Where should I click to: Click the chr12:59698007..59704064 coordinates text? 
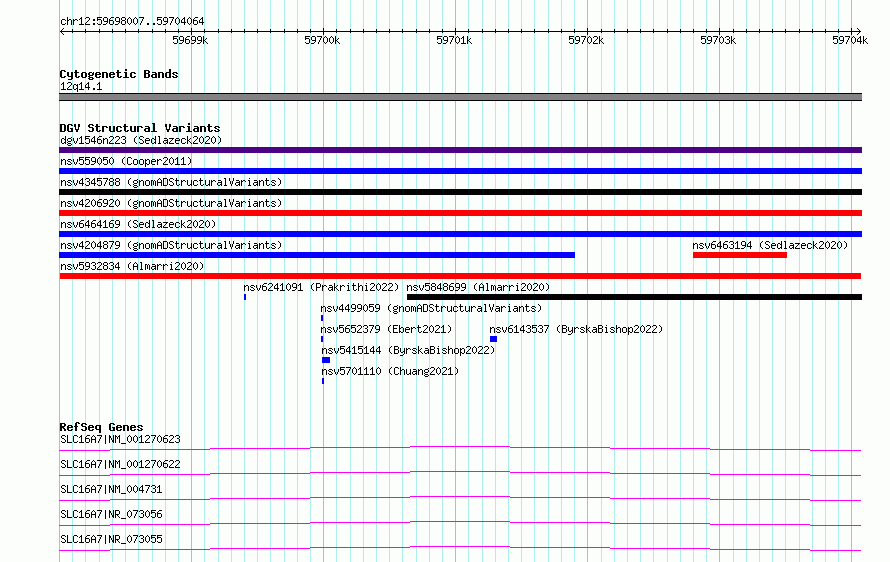132,22
